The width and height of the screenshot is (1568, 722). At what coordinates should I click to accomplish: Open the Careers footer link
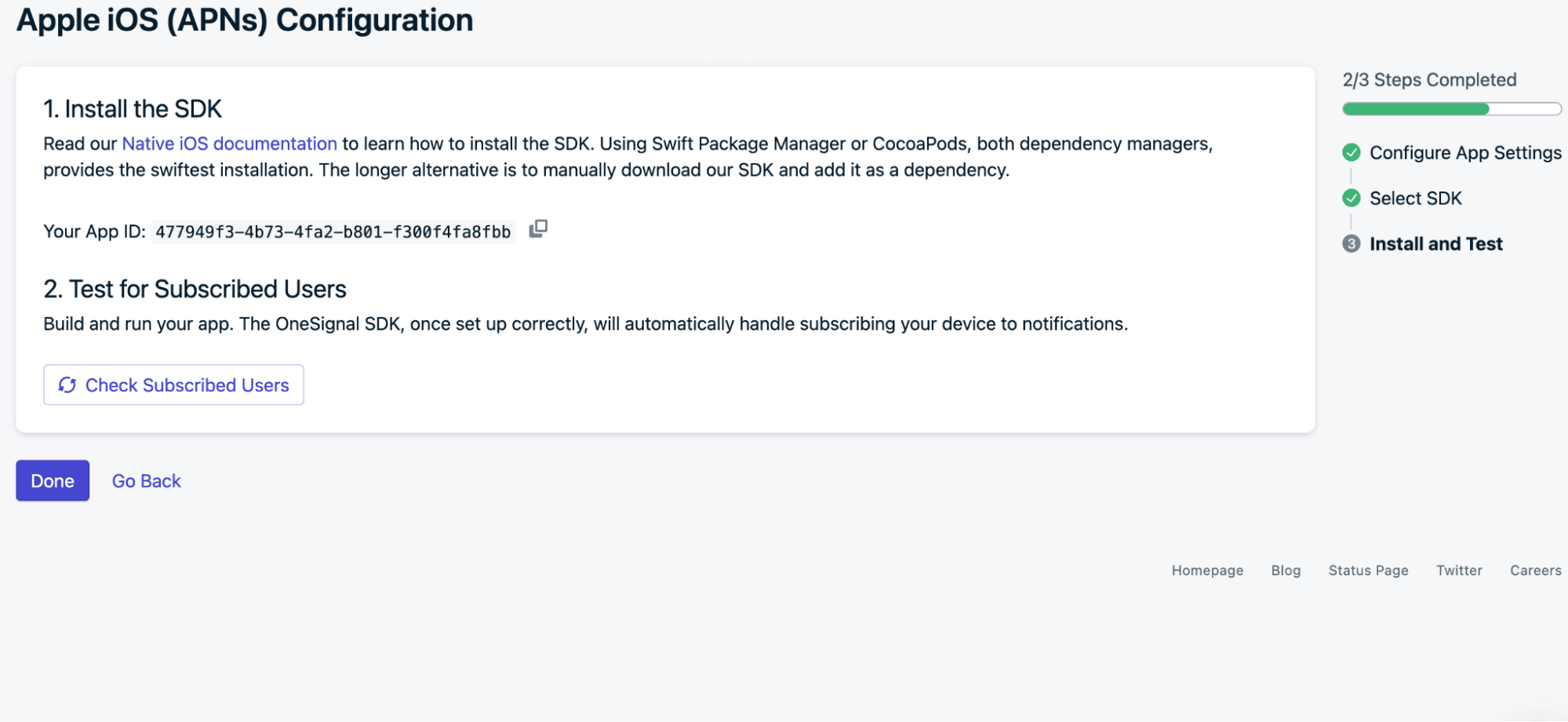click(1535, 571)
